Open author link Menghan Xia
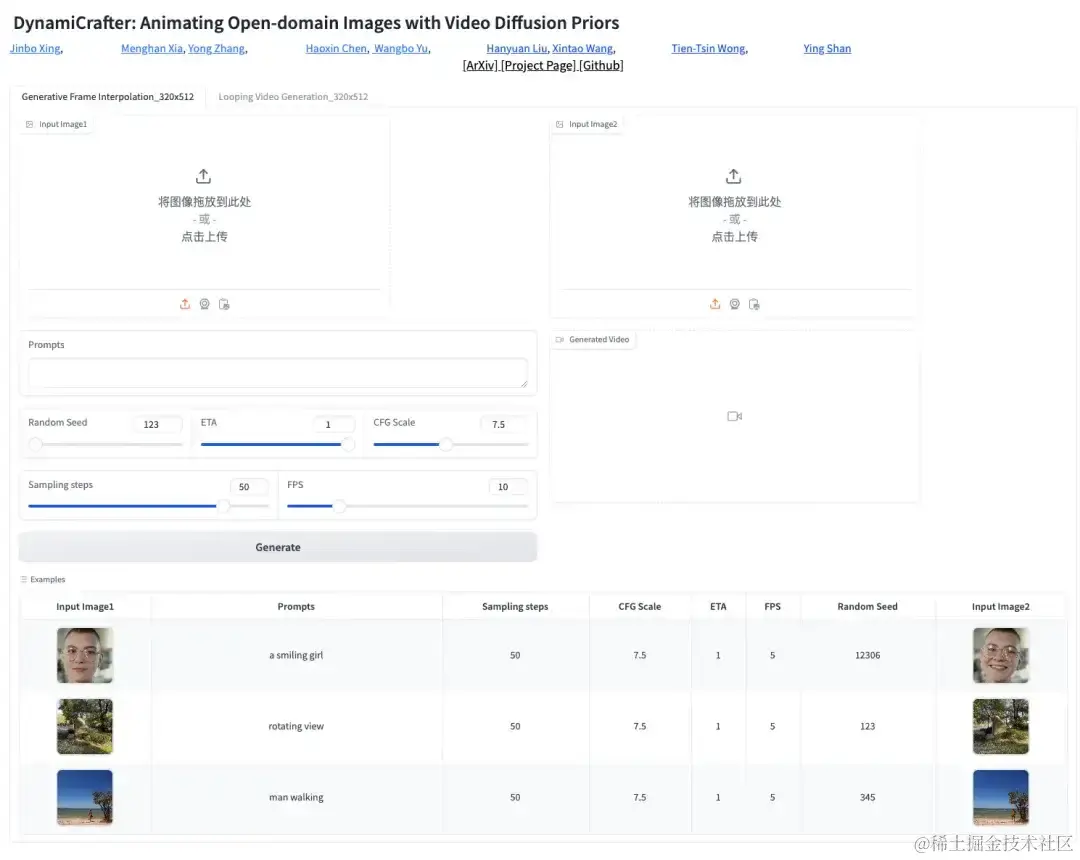Image resolution: width=1080 pixels, height=860 pixels. point(152,48)
